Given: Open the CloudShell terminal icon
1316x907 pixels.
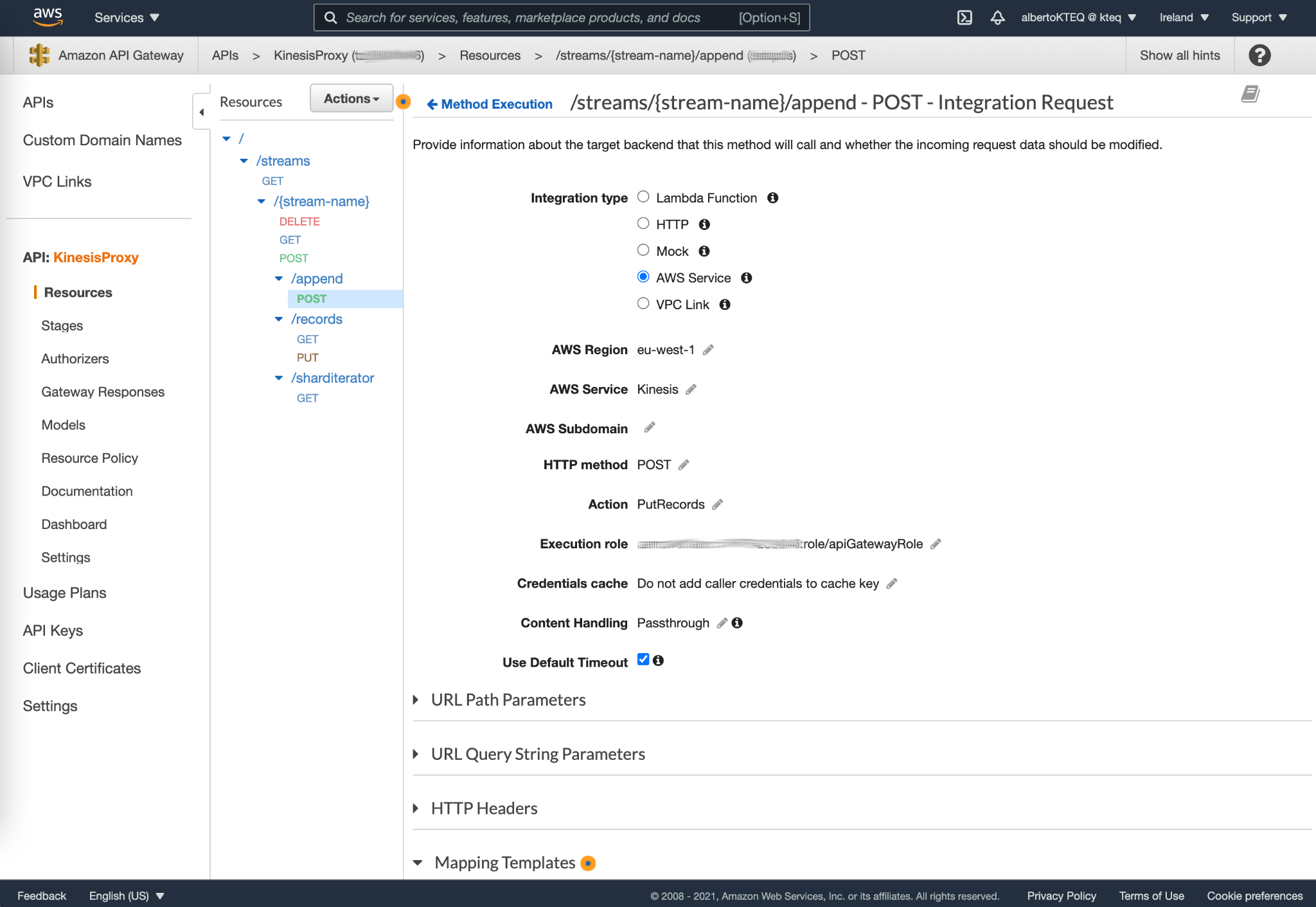Looking at the screenshot, I should (x=965, y=17).
